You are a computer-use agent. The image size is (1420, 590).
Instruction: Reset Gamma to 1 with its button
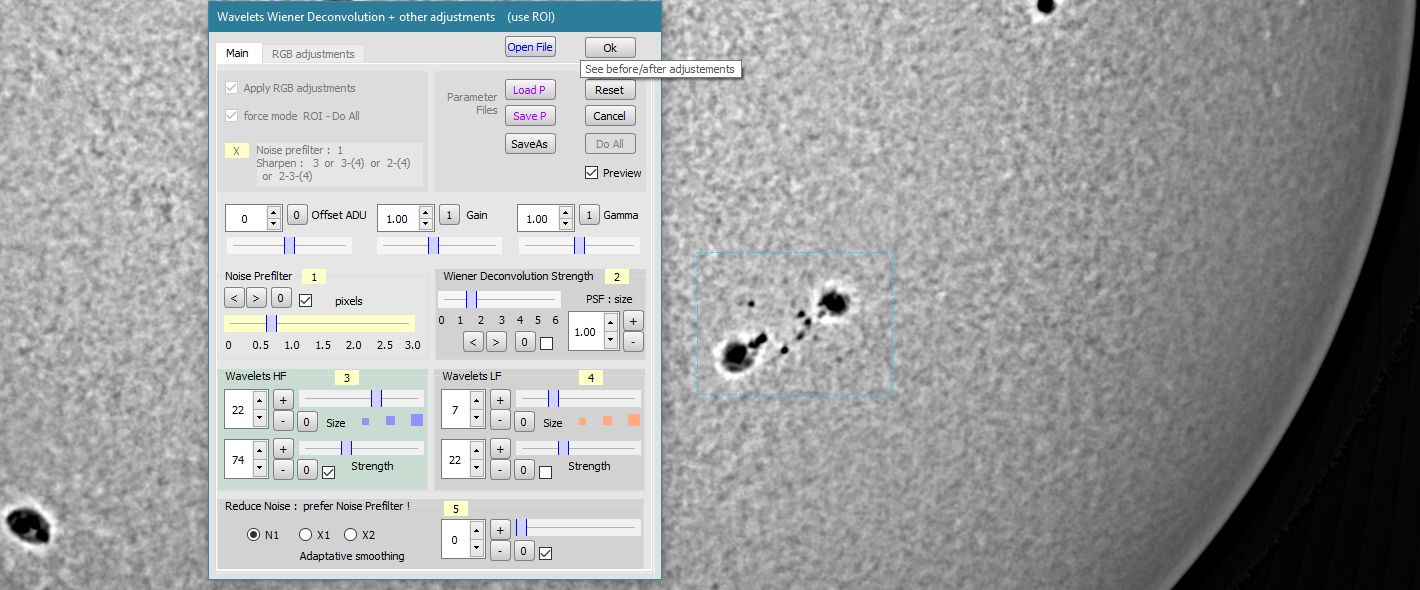[x=590, y=215]
